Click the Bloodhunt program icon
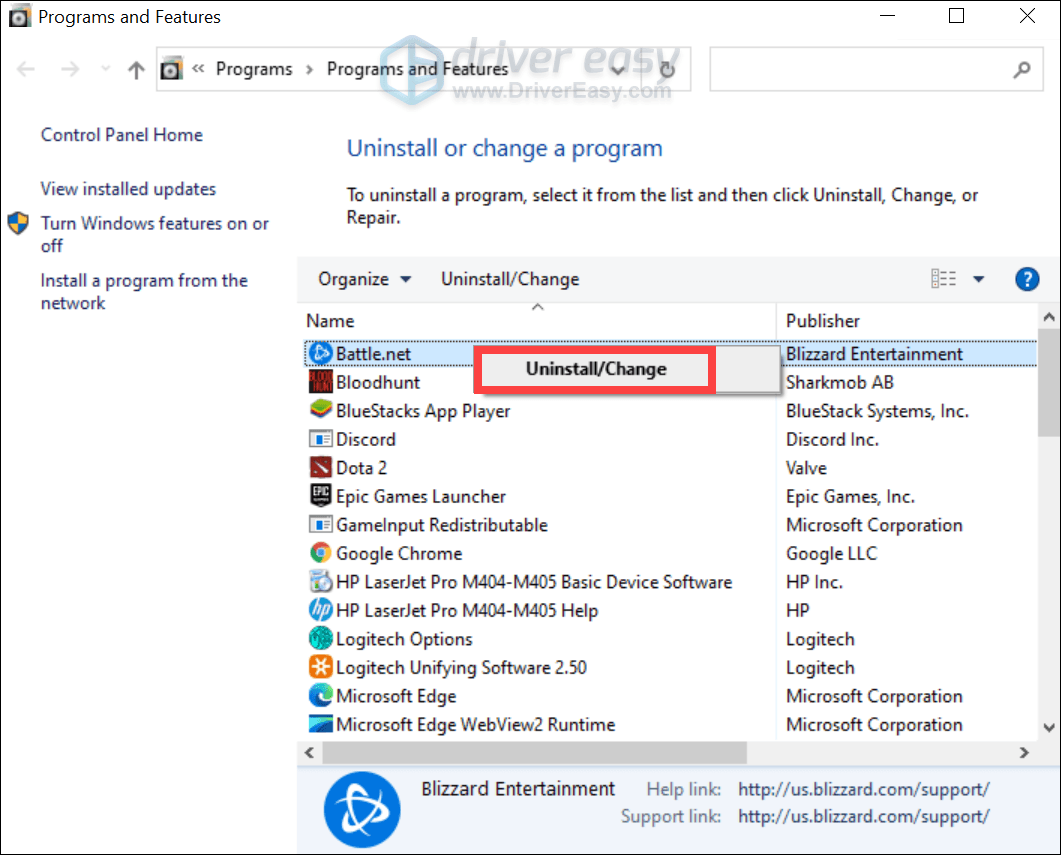 (x=320, y=382)
